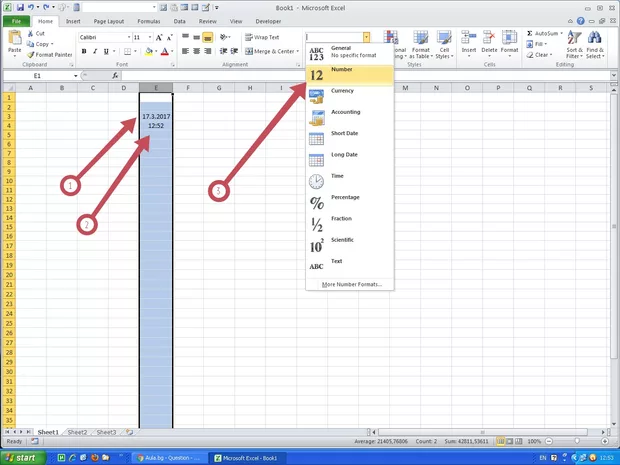The height and width of the screenshot is (465, 620).
Task: Click the Align Text Right icon
Action: click(208, 51)
